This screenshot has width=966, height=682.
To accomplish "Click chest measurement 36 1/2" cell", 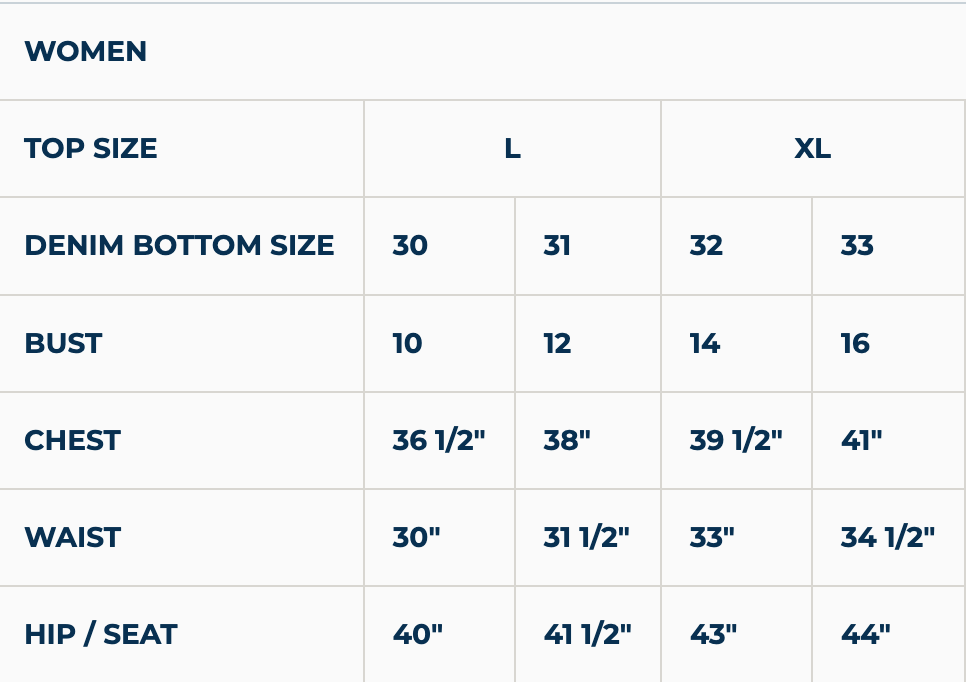I will pos(438,441).
